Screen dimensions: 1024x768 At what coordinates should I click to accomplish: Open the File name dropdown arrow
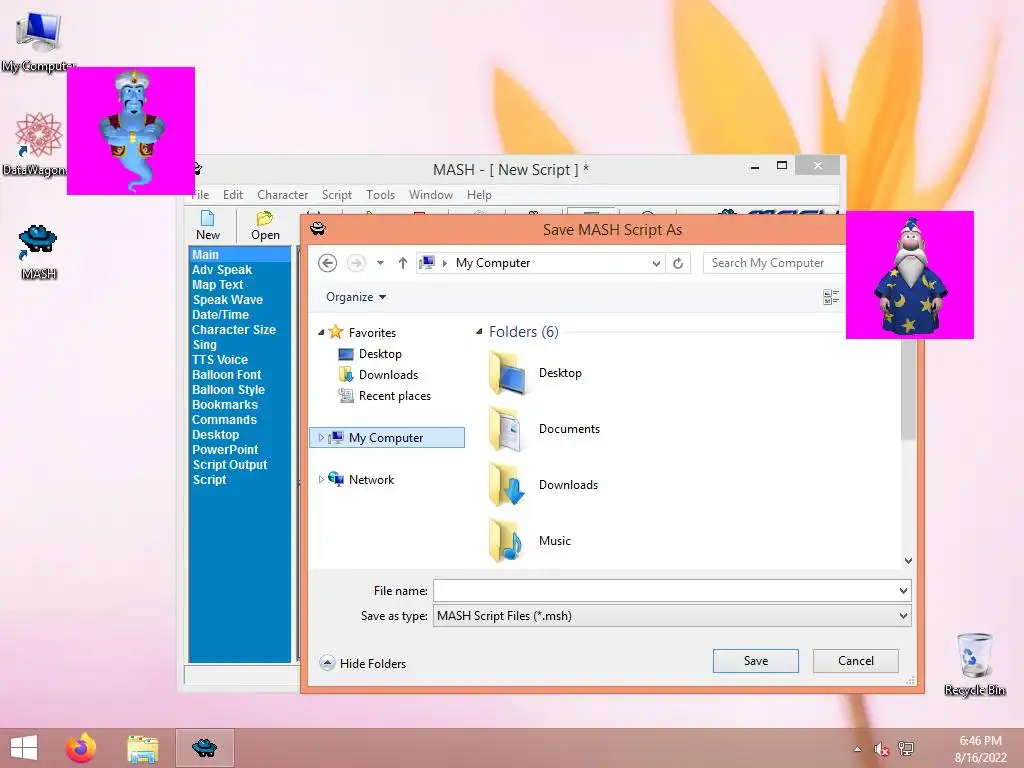[903, 591]
